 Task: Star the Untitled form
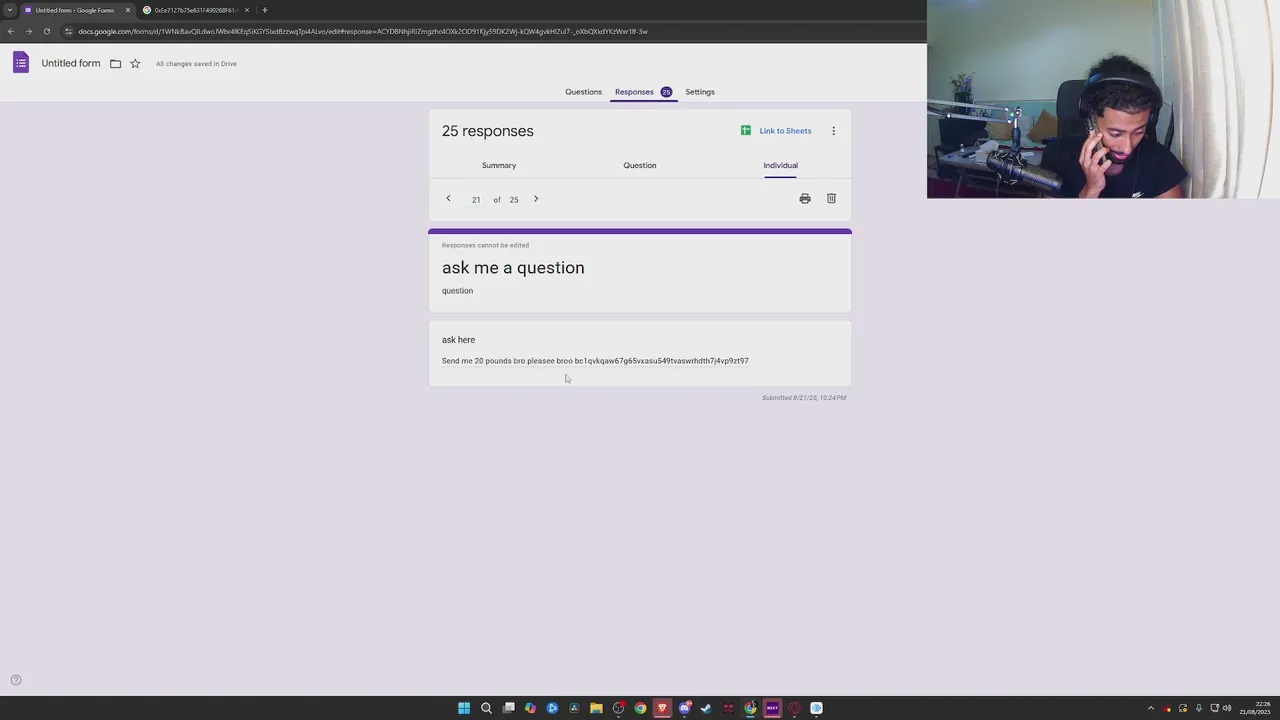click(x=135, y=64)
